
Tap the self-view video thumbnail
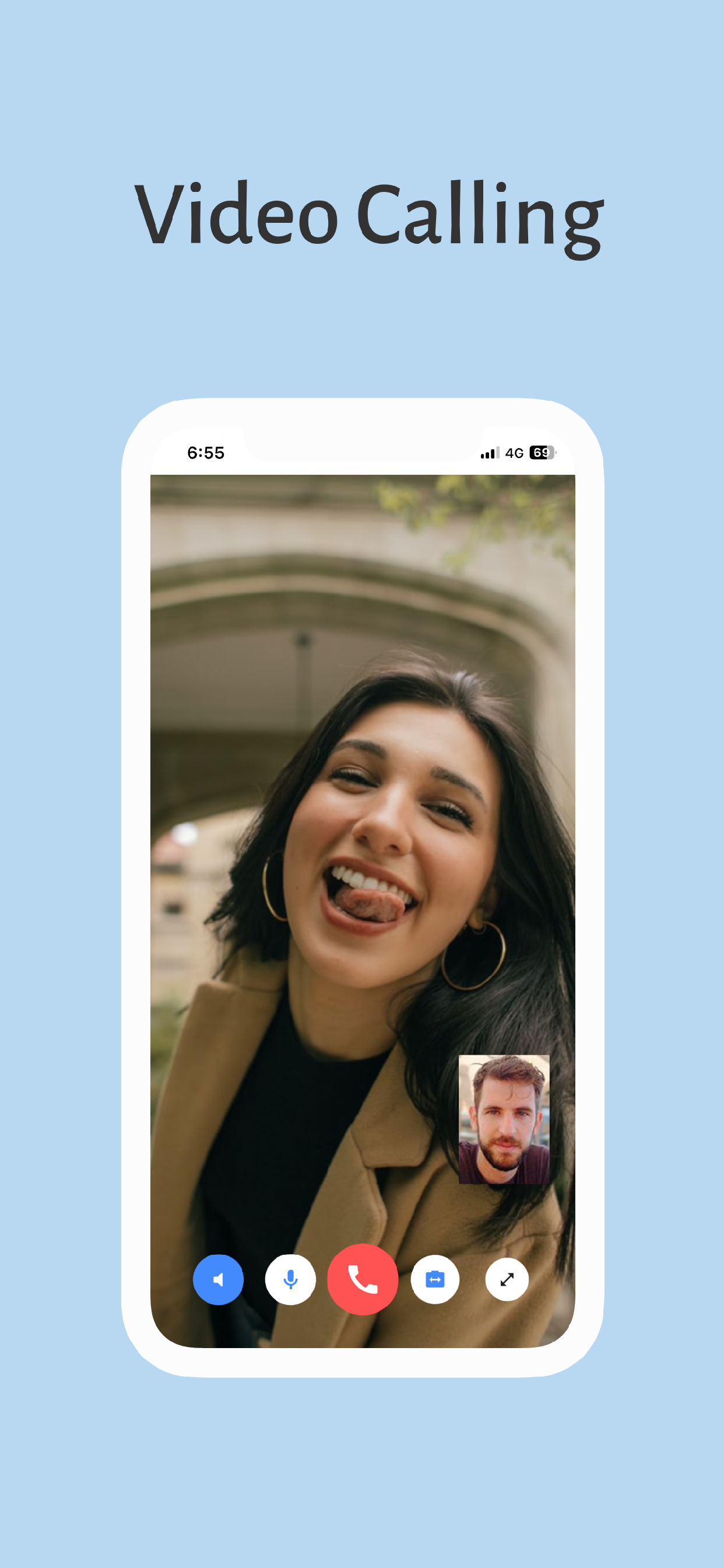pos(504,1119)
